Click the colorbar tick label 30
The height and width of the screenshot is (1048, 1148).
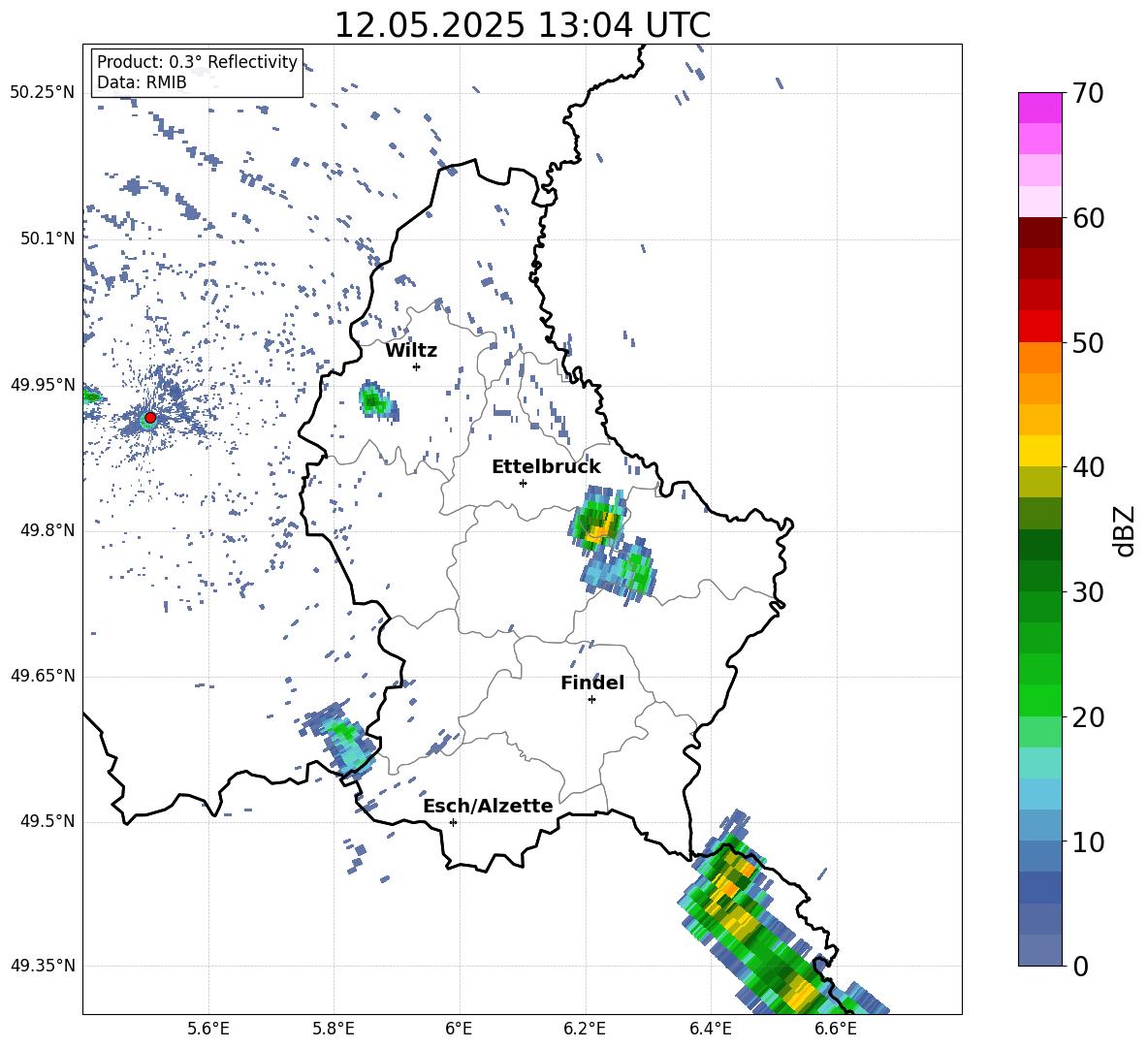click(x=1088, y=592)
